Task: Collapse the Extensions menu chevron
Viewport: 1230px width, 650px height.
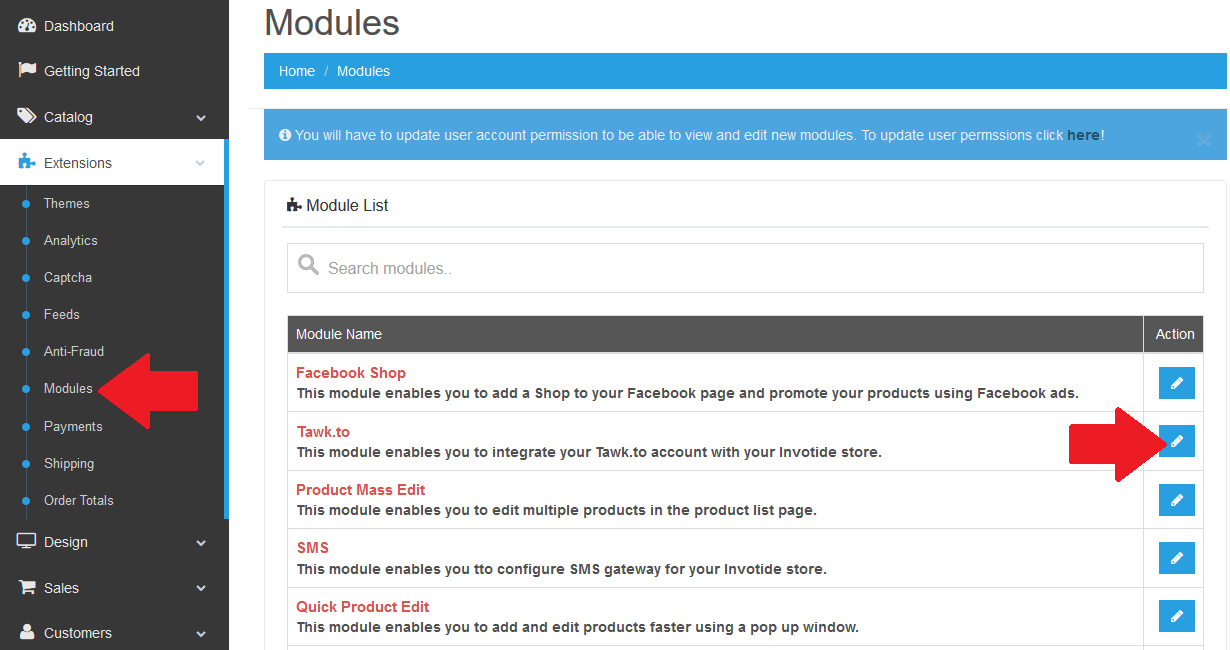Action: tap(201, 163)
